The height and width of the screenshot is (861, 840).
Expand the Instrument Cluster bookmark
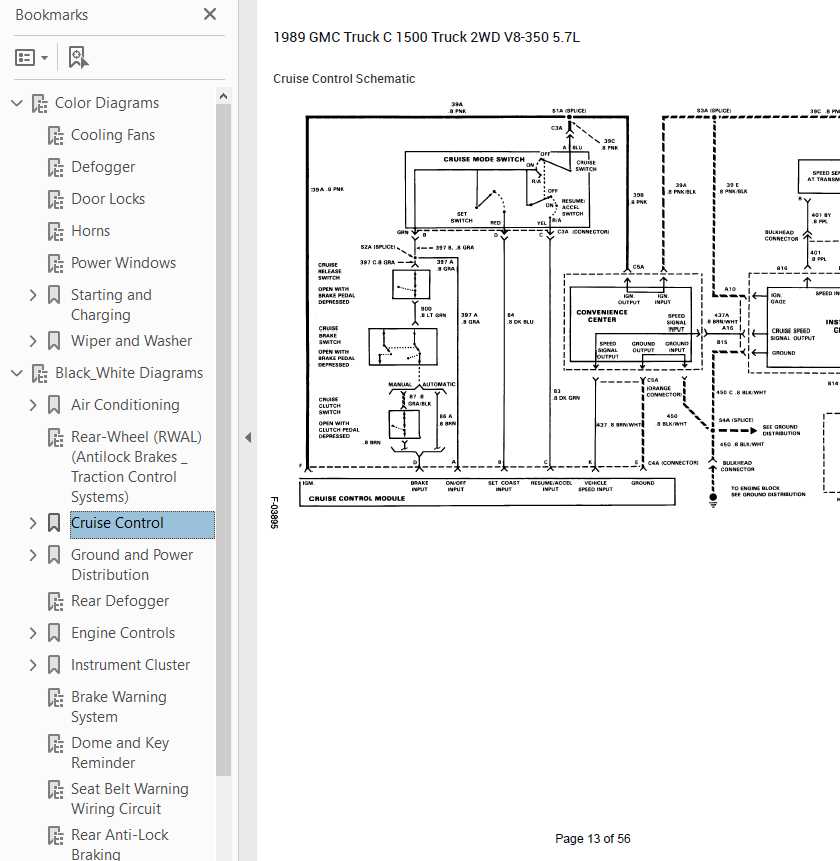[33, 666]
